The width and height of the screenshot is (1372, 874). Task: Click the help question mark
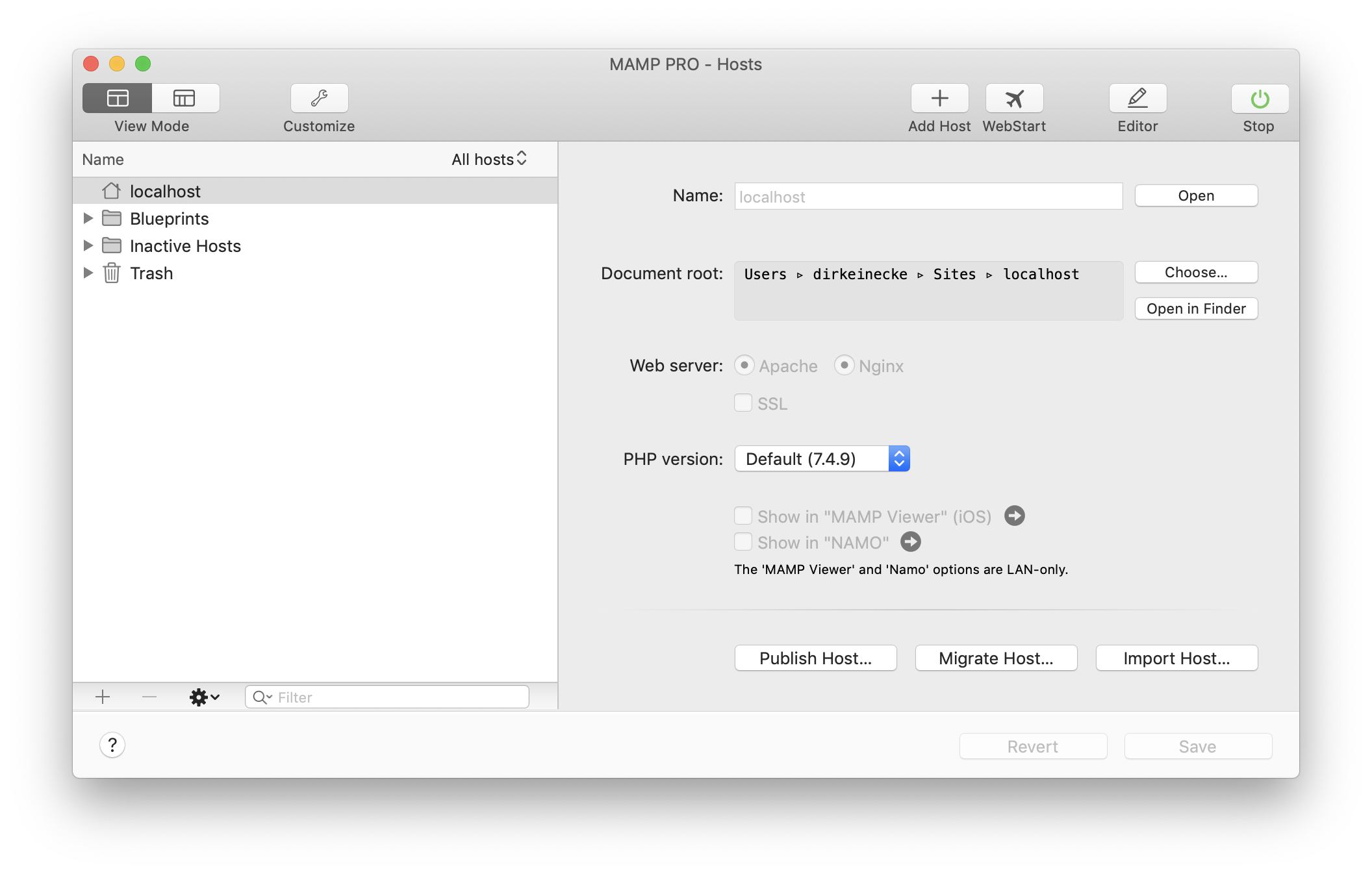(111, 745)
